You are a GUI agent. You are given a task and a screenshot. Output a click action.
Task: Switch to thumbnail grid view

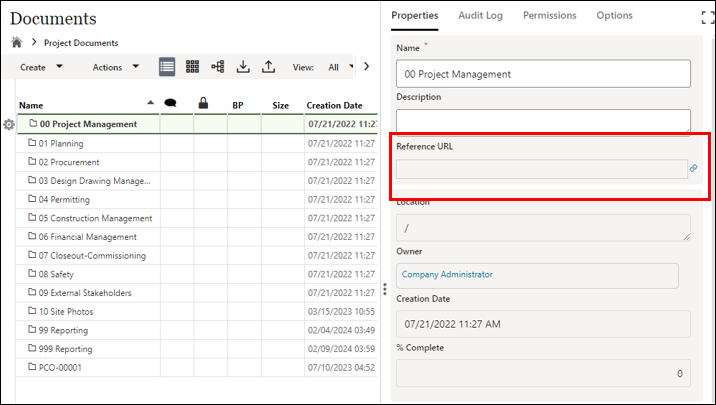[x=192, y=67]
